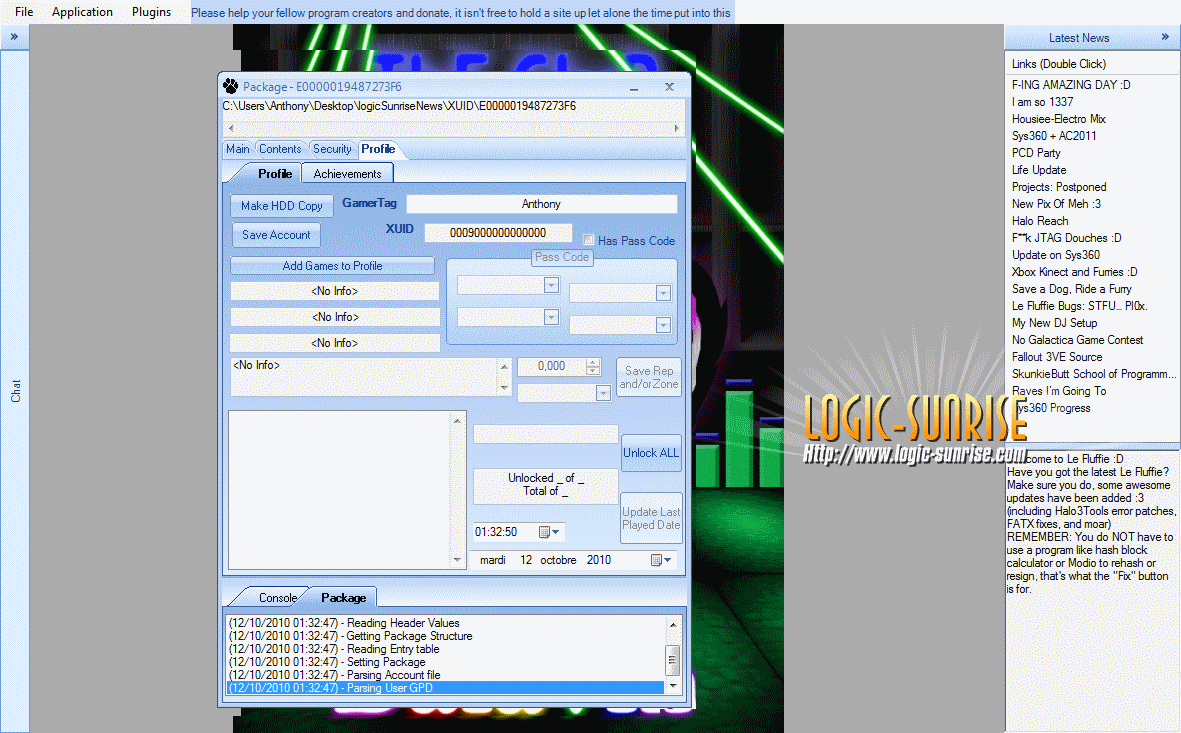Select news item Housiee-Electro Mix

(1058, 119)
